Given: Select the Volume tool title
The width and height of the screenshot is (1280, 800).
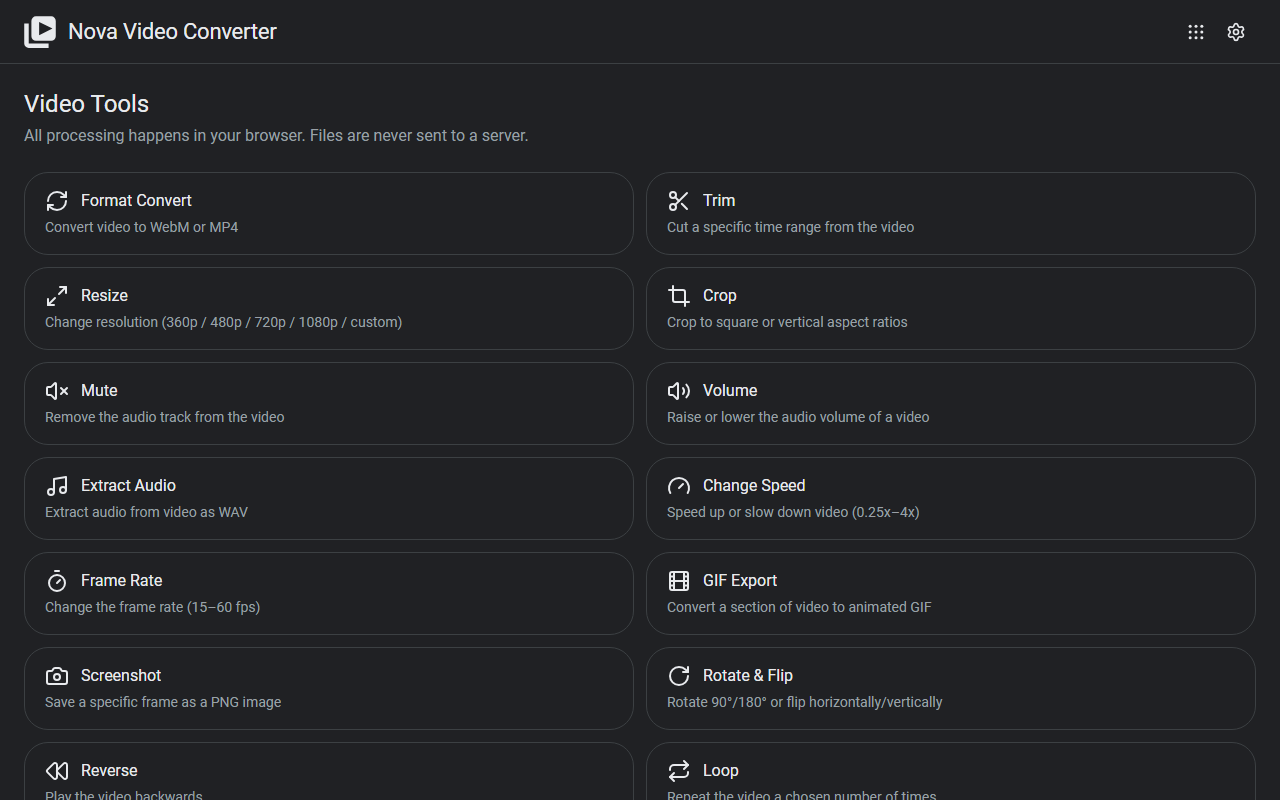Looking at the screenshot, I should [730, 390].
